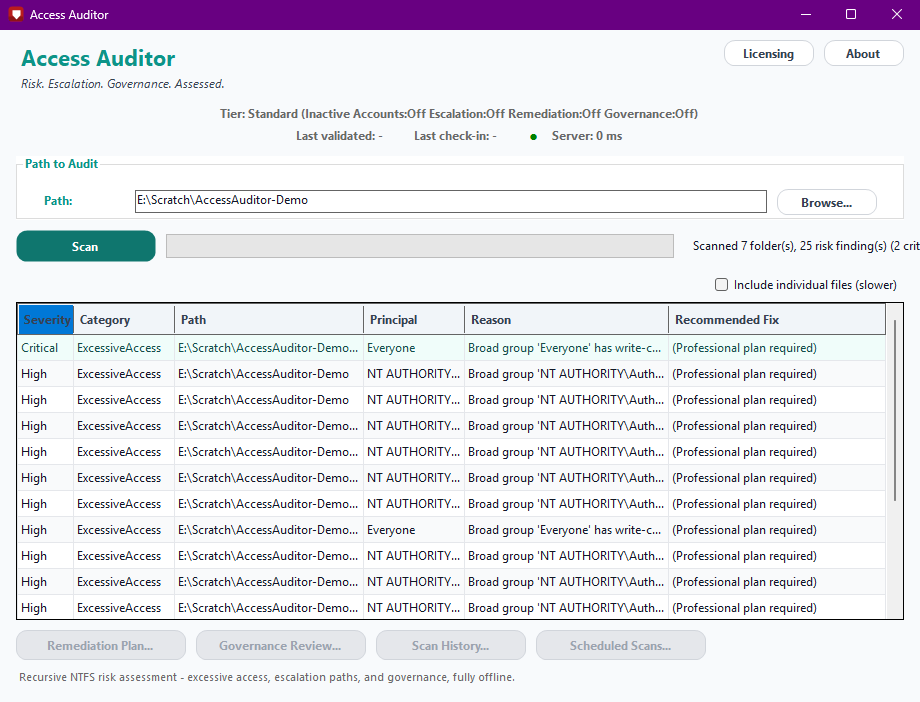This screenshot has width=920, height=702.
Task: Open Scheduled Scans...
Action: tap(621, 646)
